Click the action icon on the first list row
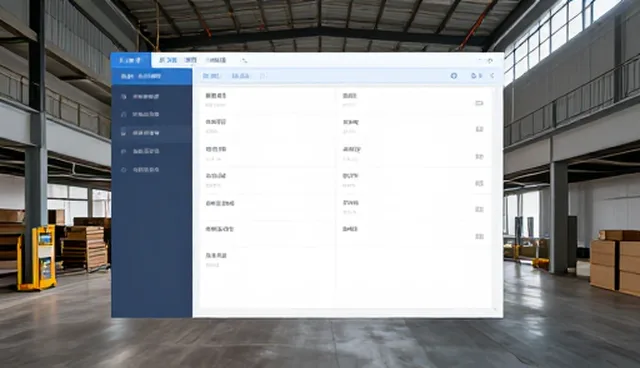This screenshot has width=640, height=368. click(479, 103)
